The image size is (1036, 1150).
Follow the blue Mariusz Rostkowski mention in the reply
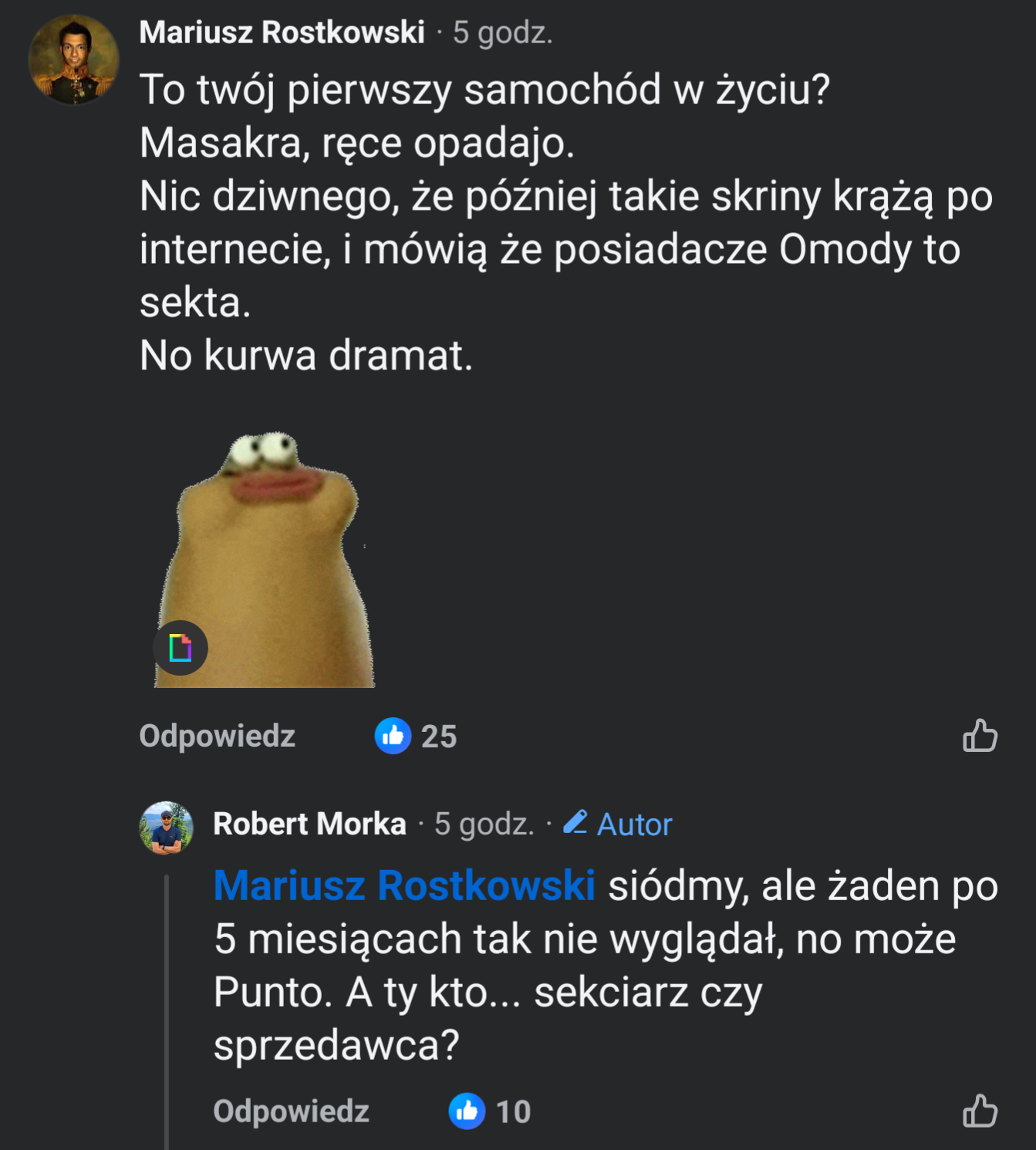tap(404, 885)
